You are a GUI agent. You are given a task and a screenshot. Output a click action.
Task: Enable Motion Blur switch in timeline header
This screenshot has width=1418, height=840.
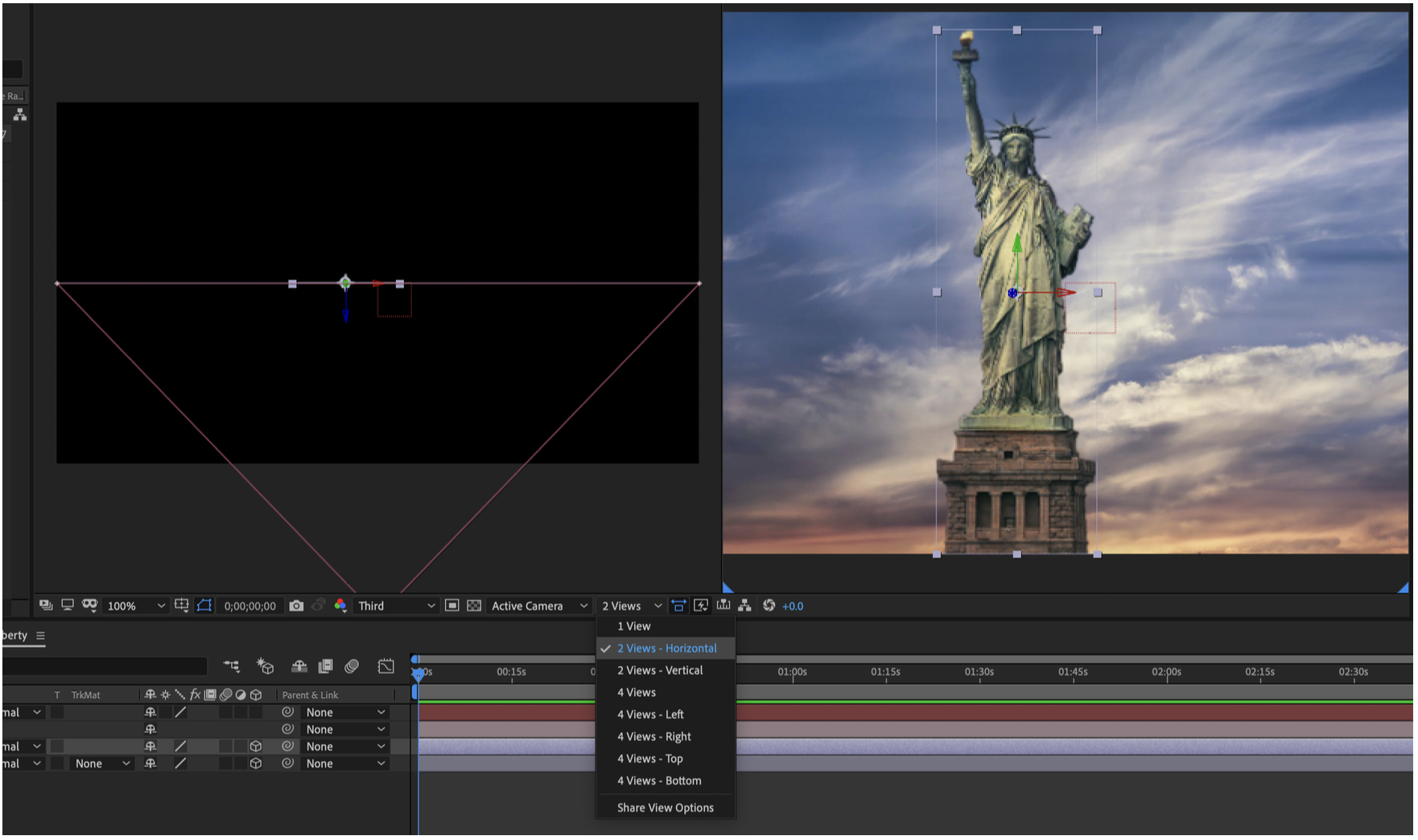tap(352, 666)
